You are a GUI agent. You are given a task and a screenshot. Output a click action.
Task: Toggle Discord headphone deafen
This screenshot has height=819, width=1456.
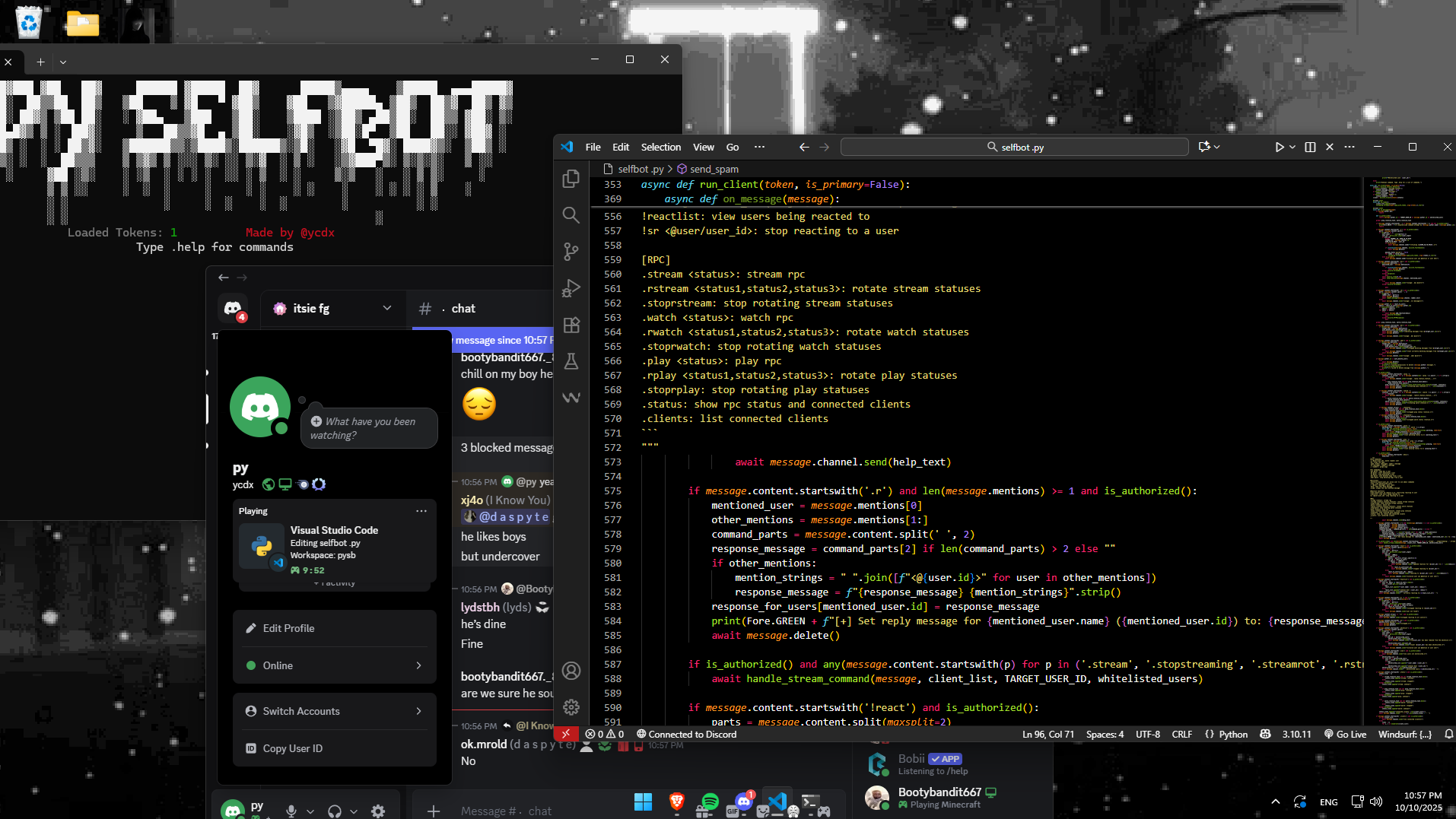pyautogui.click(x=334, y=811)
